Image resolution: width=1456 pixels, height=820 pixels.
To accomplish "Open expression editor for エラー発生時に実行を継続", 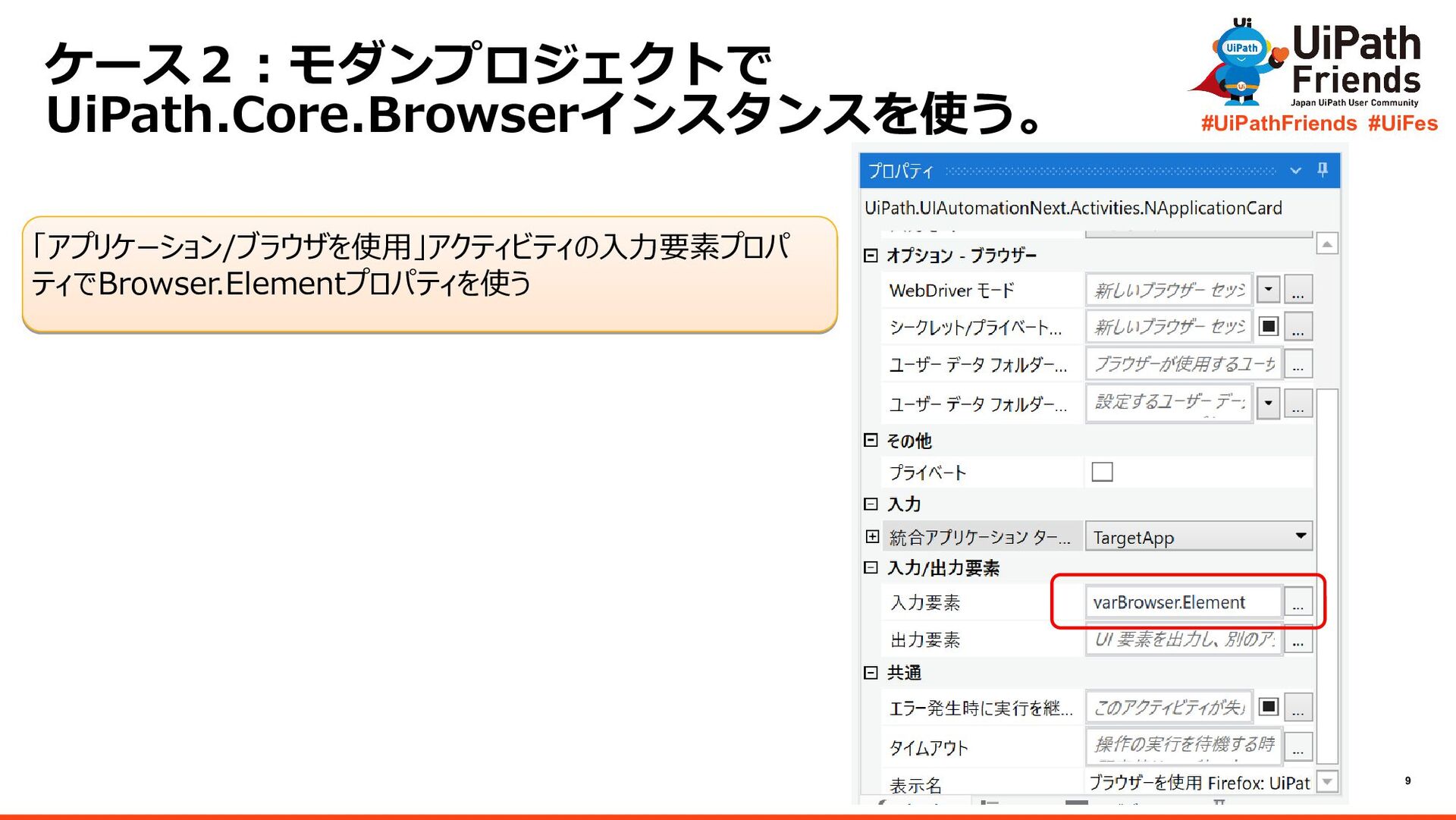I will (1298, 707).
